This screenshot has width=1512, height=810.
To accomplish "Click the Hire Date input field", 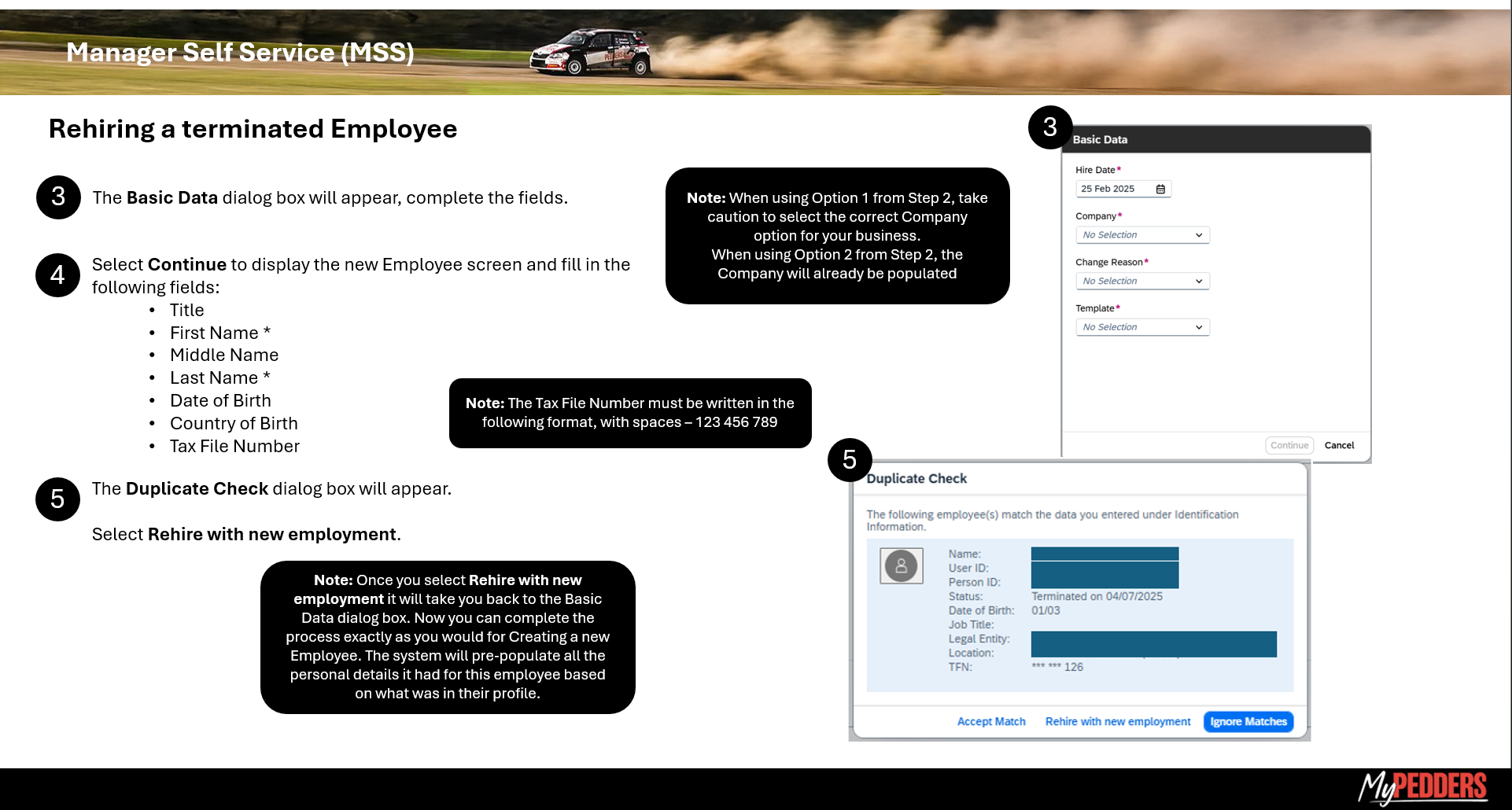I will [1123, 189].
